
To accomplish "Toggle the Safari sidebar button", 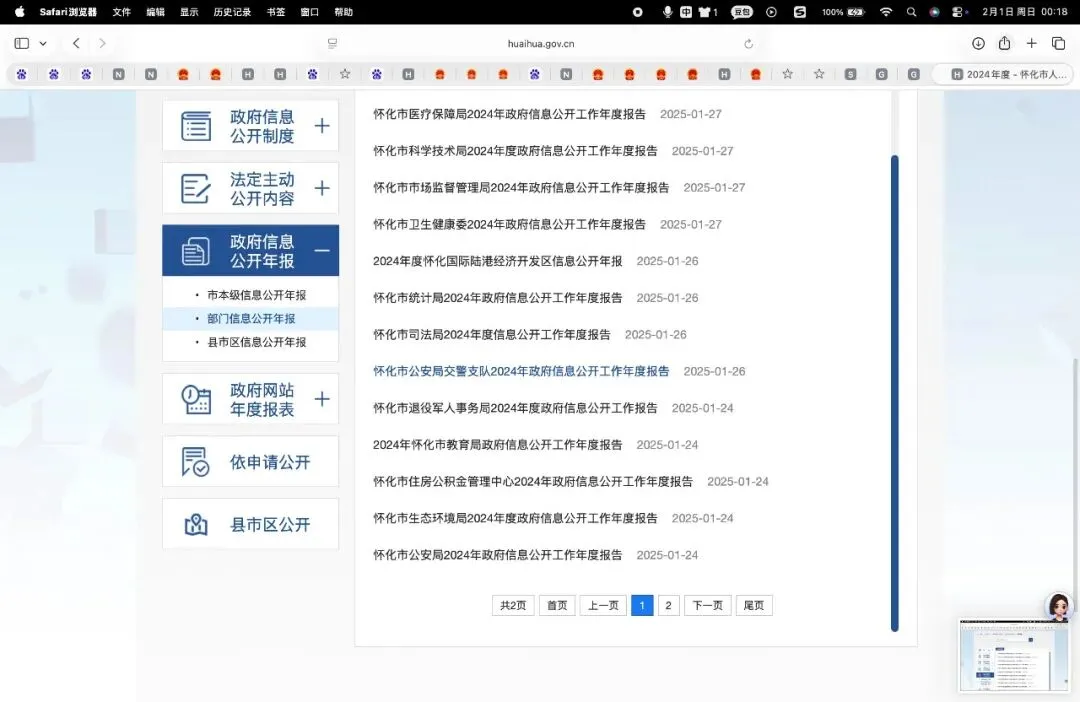I will [x=22, y=43].
